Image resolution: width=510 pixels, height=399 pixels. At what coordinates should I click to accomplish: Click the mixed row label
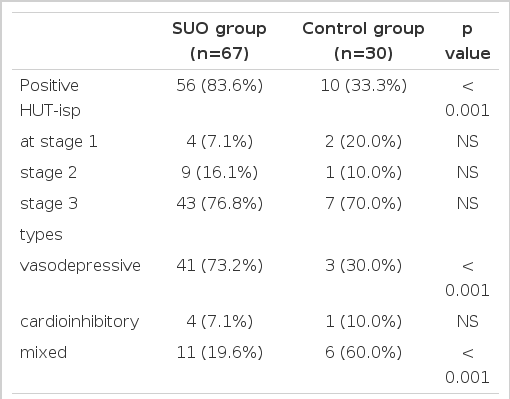pyautogui.click(x=43, y=352)
